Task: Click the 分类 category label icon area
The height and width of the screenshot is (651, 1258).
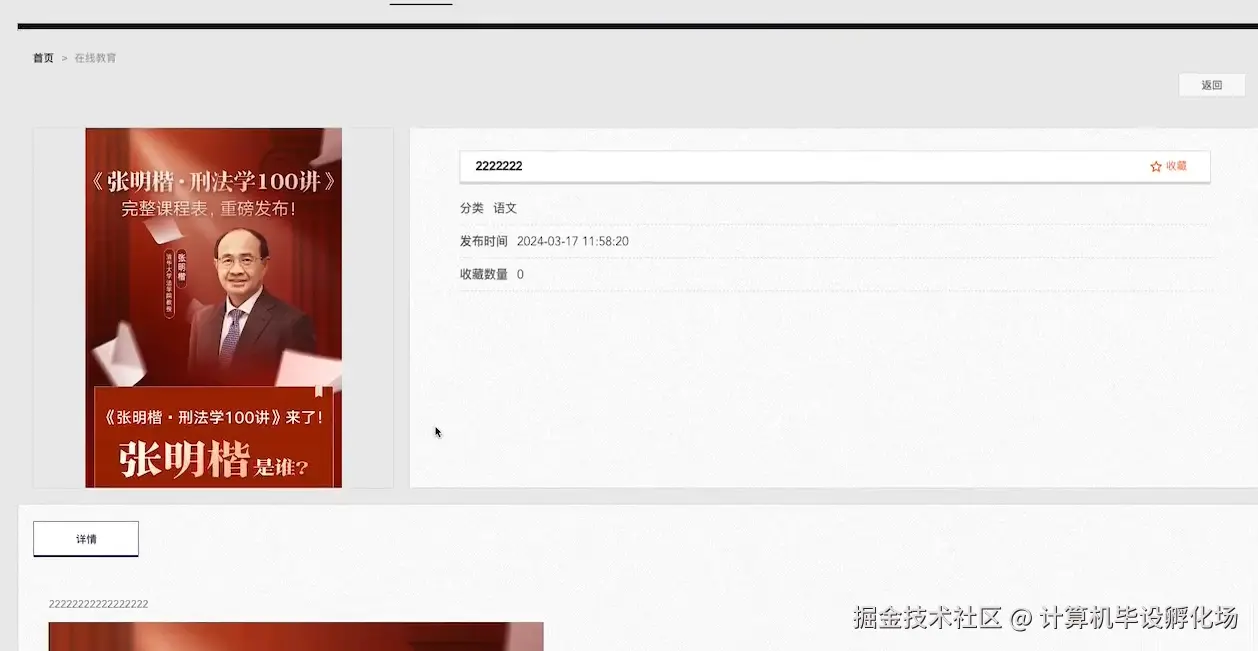Action: 470,208
